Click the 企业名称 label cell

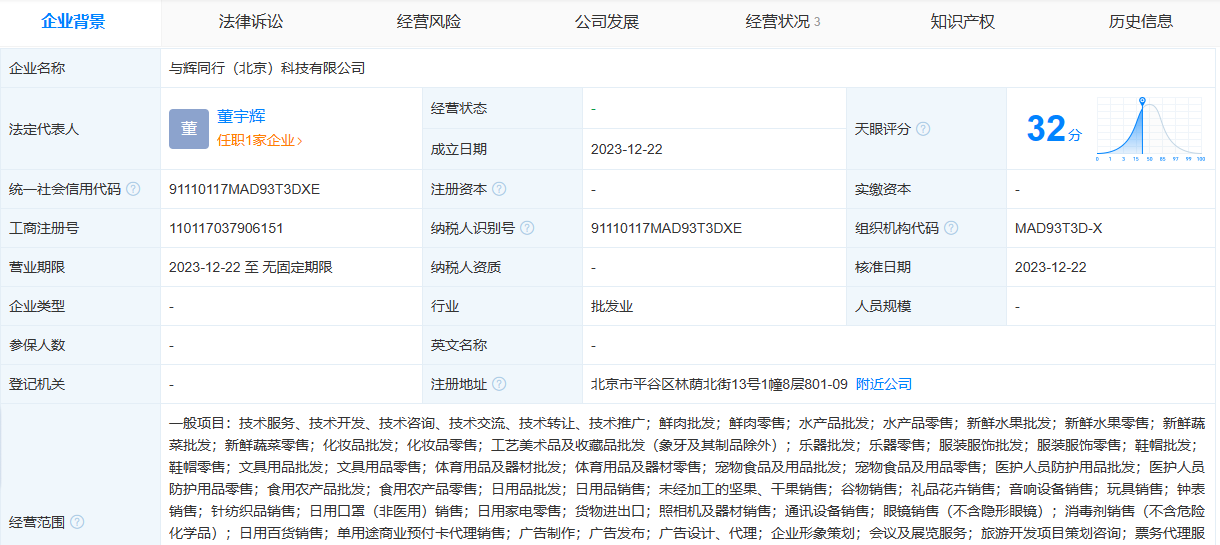pos(80,68)
